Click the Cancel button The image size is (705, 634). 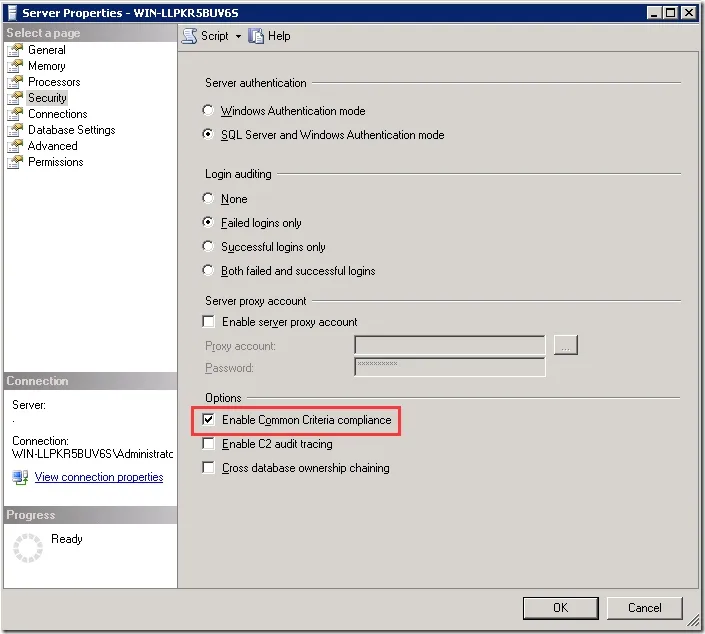tap(644, 608)
